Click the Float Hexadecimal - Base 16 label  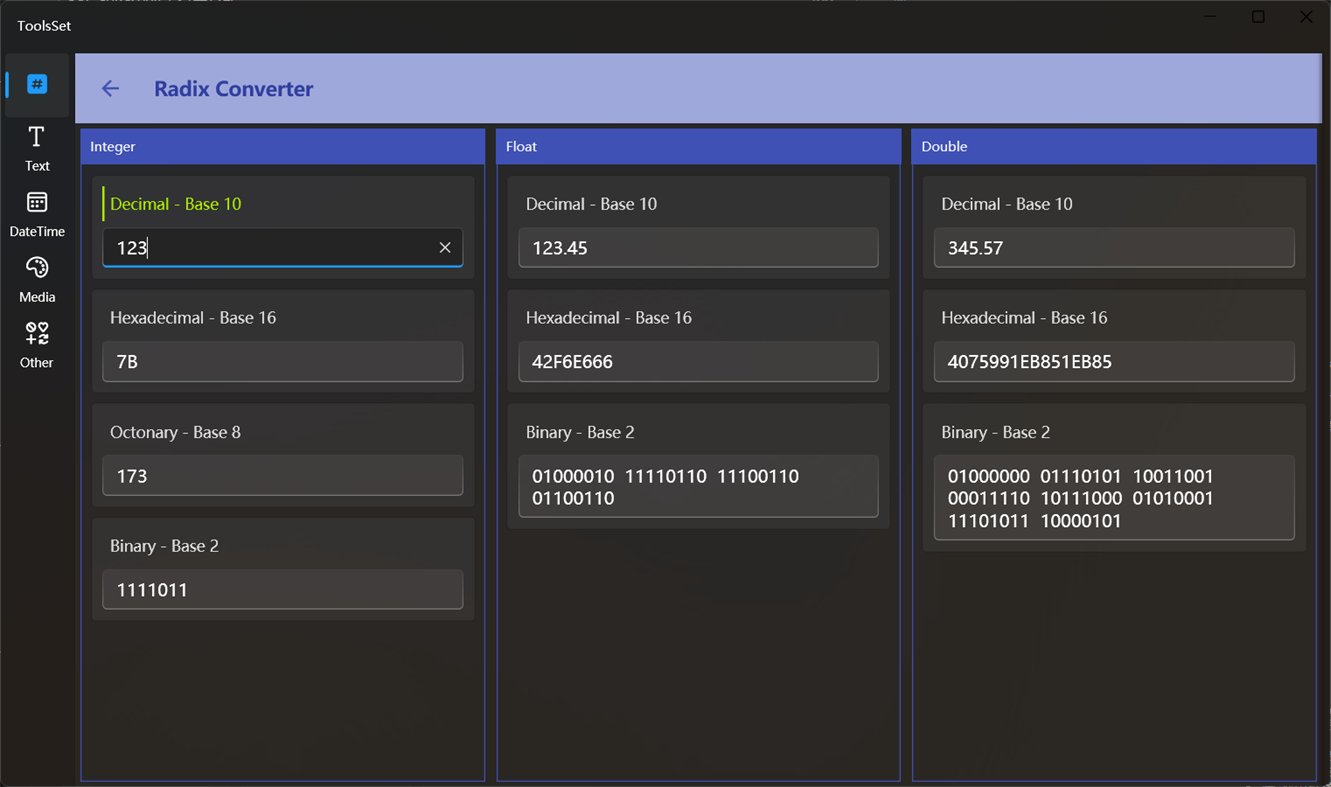[x=609, y=318]
